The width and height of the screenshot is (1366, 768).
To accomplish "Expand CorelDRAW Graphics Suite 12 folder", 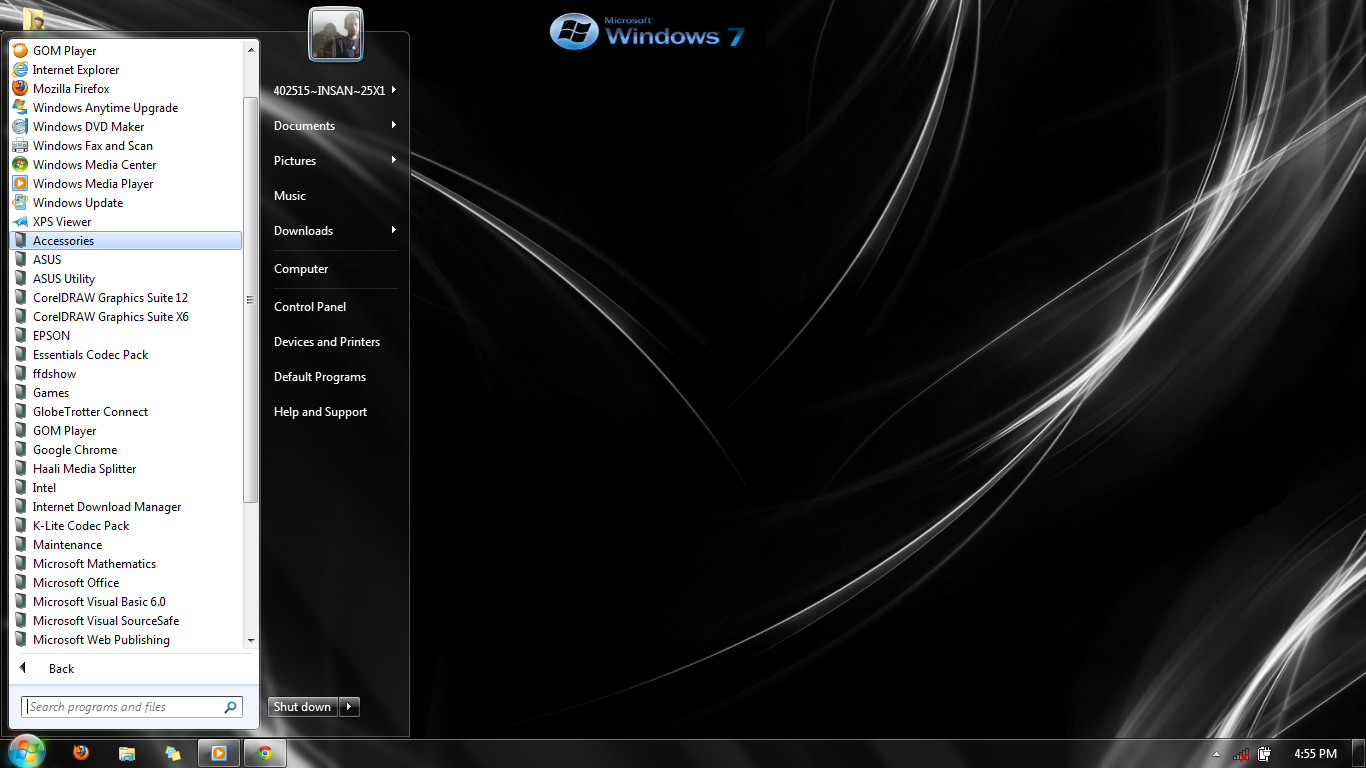I will coord(125,298).
